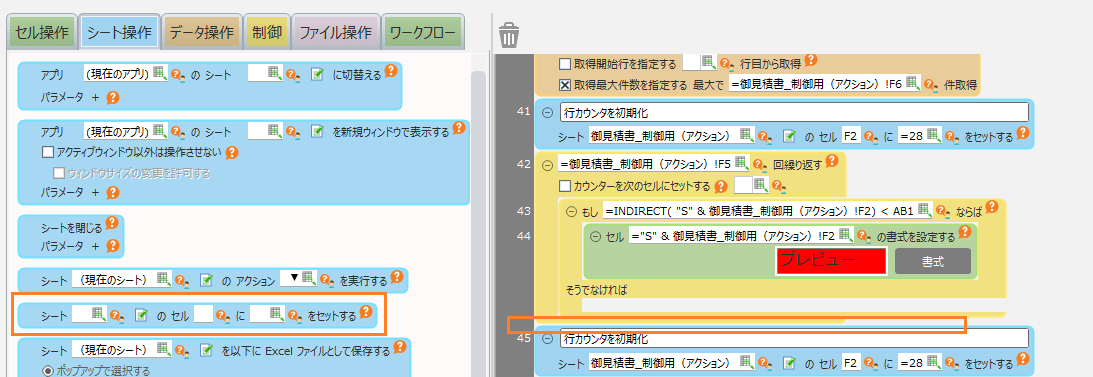Collapse command row 41
This screenshot has height=377, width=1093.
point(547,112)
